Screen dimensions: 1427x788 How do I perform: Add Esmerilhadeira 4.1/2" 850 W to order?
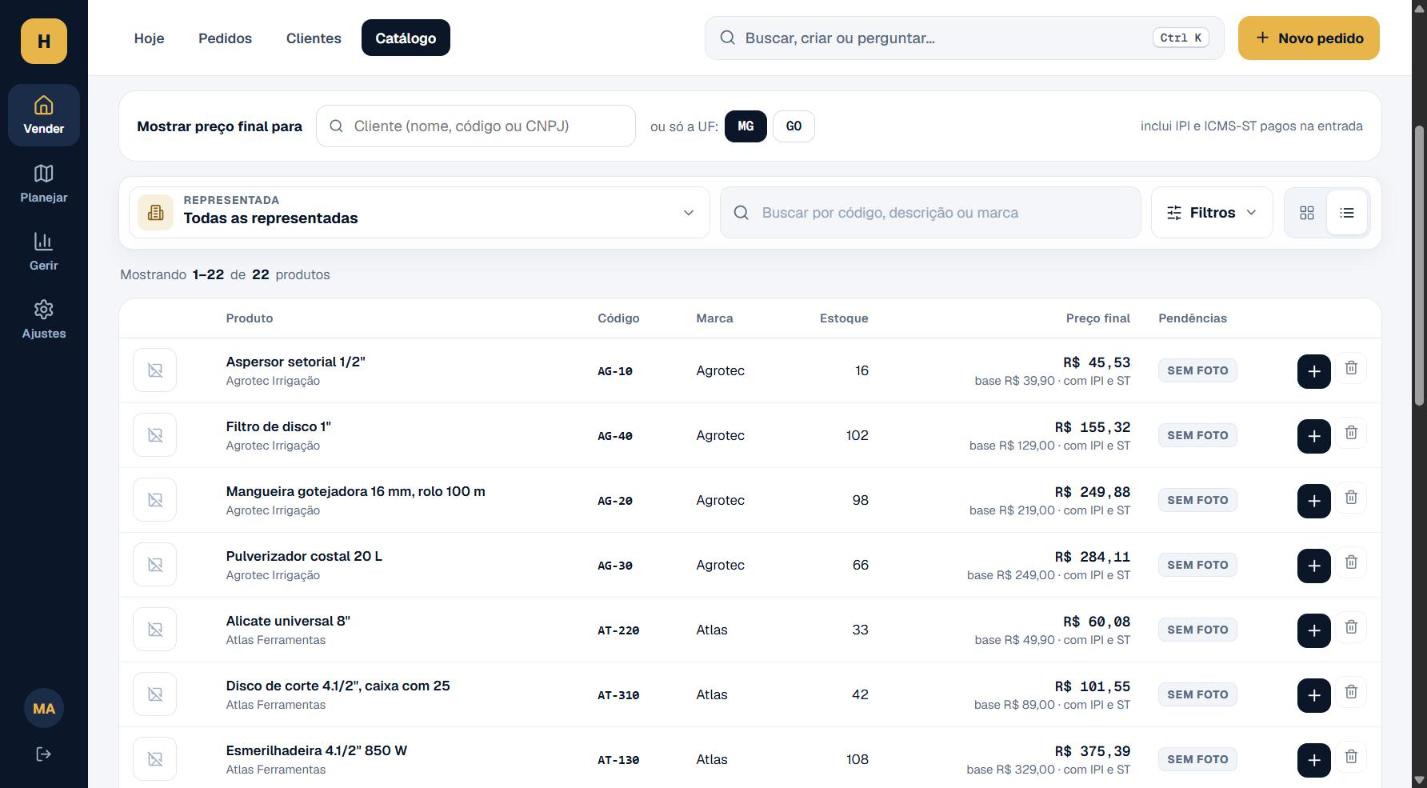[1314, 760]
